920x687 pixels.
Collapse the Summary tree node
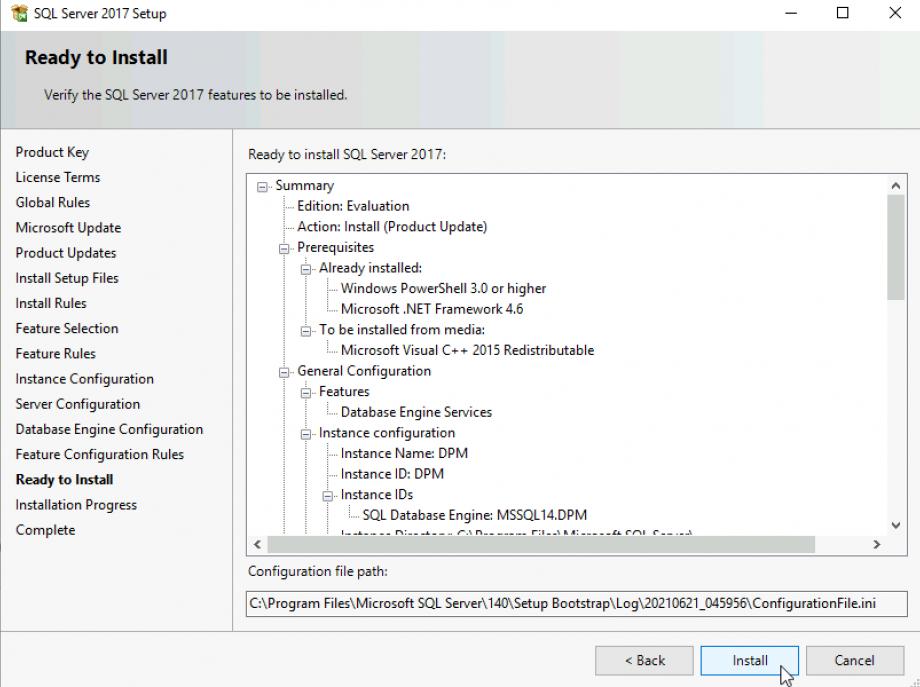(x=261, y=185)
